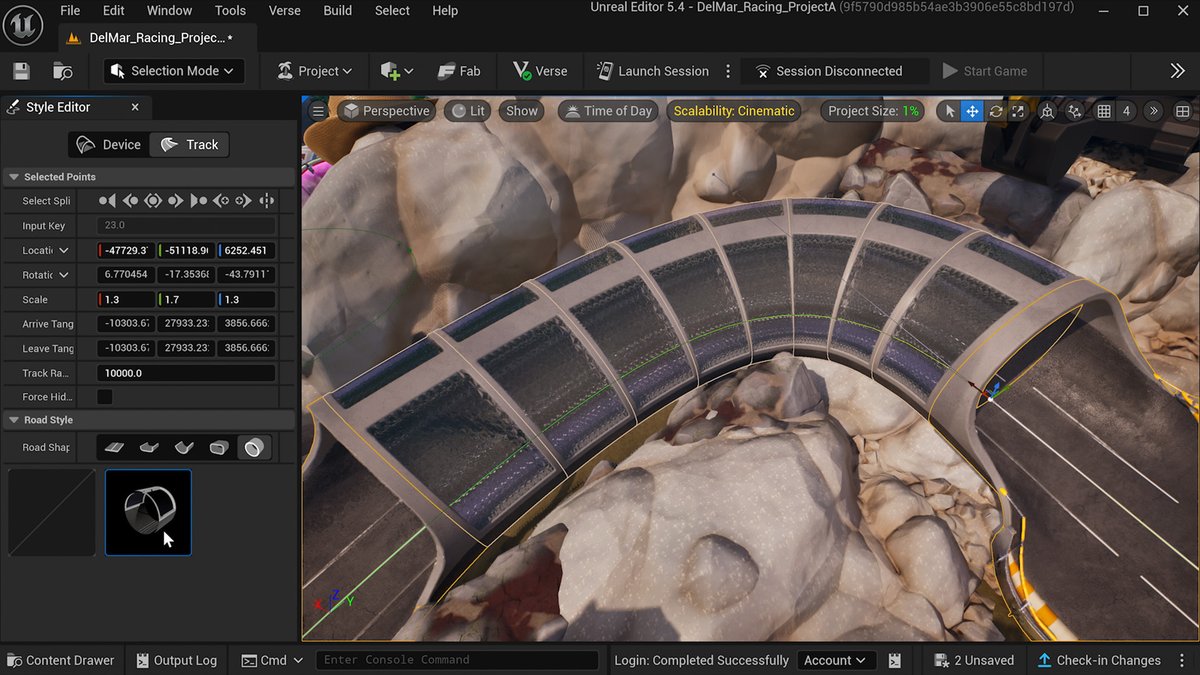The image size is (1200, 675).
Task: Click the Track Radius field 10000.0
Action: (186, 373)
